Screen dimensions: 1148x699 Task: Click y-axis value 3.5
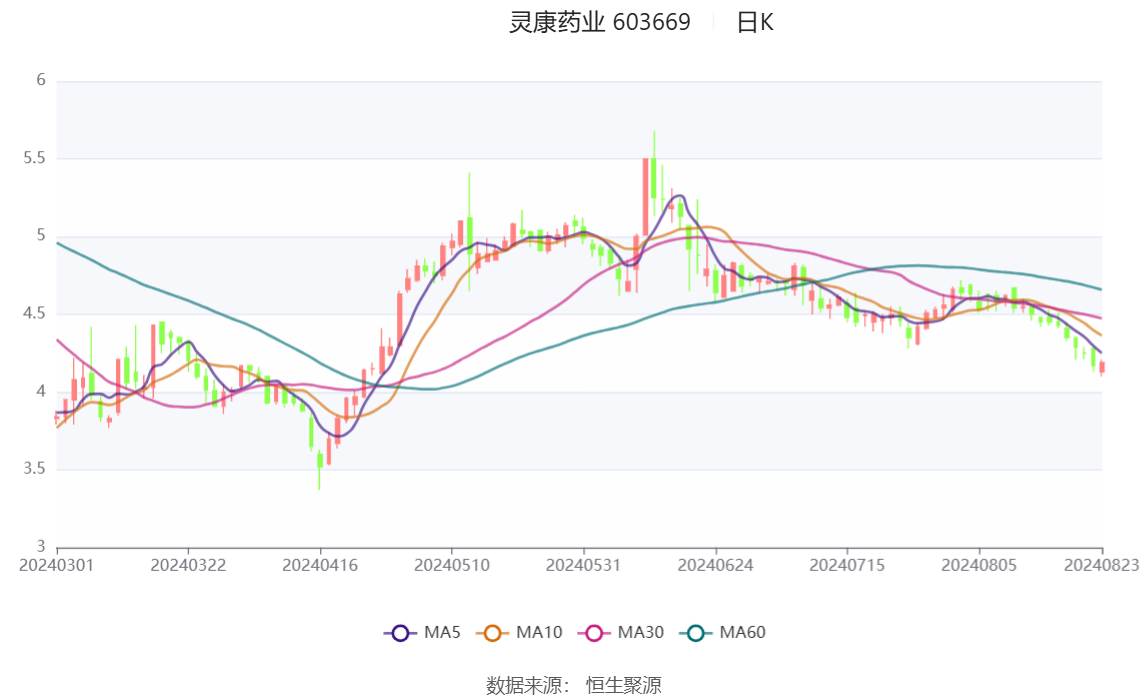34,468
